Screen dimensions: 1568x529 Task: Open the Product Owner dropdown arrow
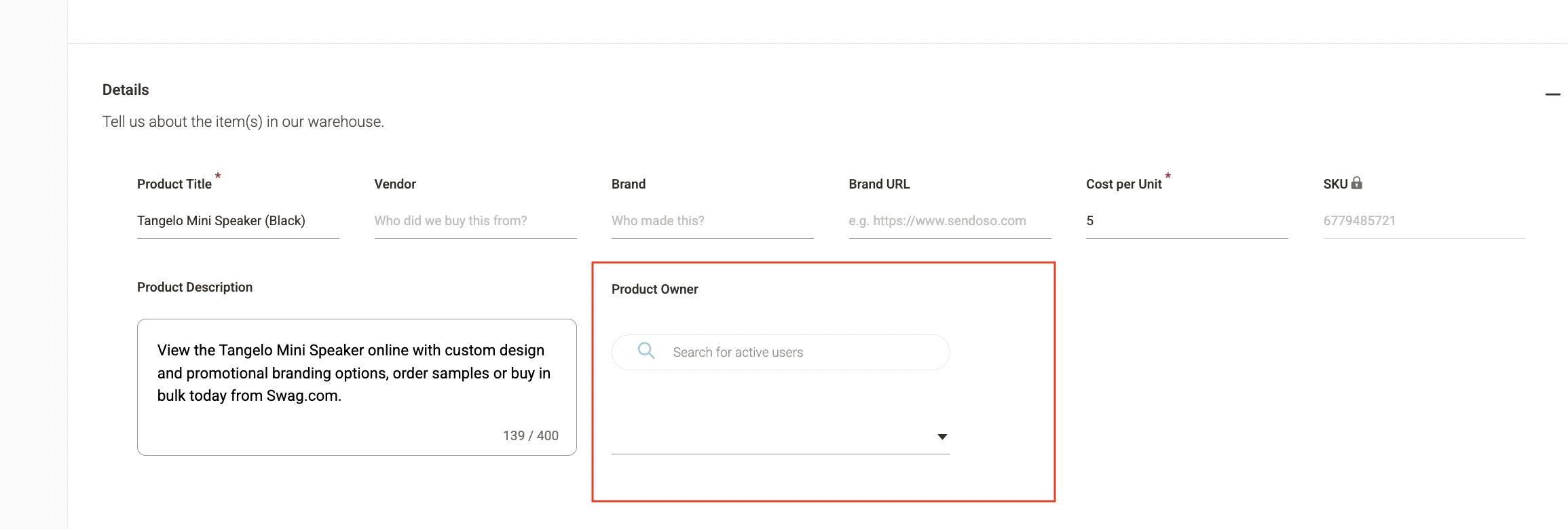coord(942,437)
